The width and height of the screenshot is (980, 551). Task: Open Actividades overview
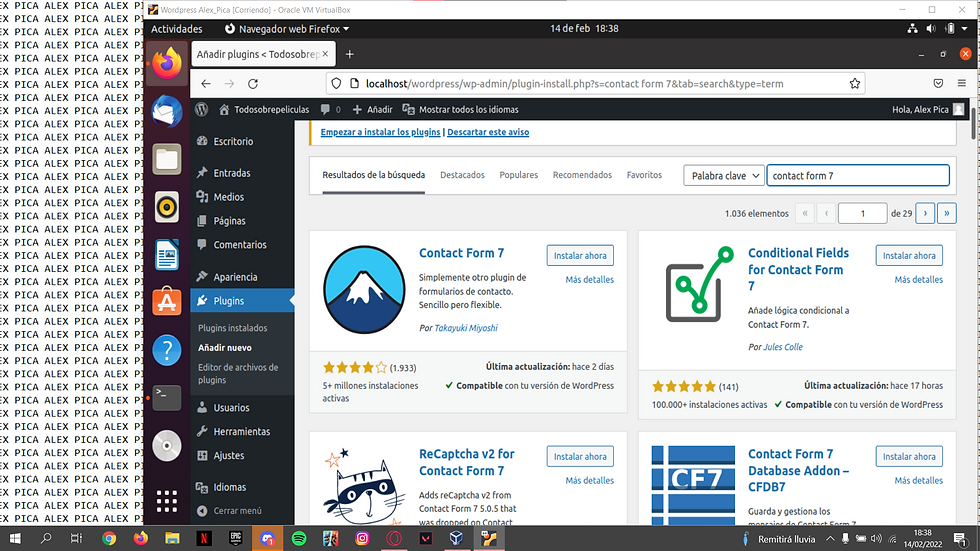tap(177, 29)
